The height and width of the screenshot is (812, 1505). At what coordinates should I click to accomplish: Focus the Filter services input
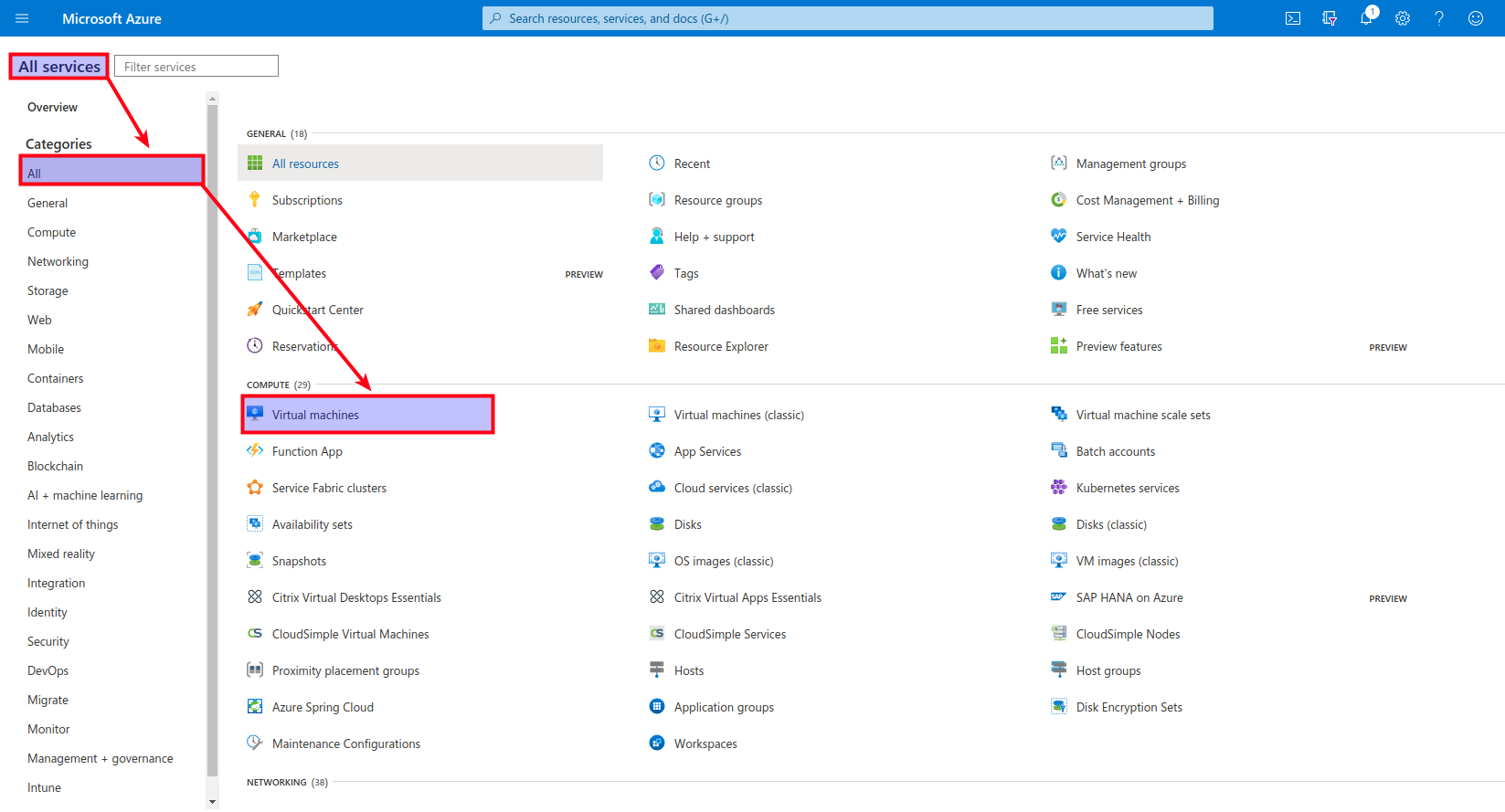pyautogui.click(x=196, y=66)
